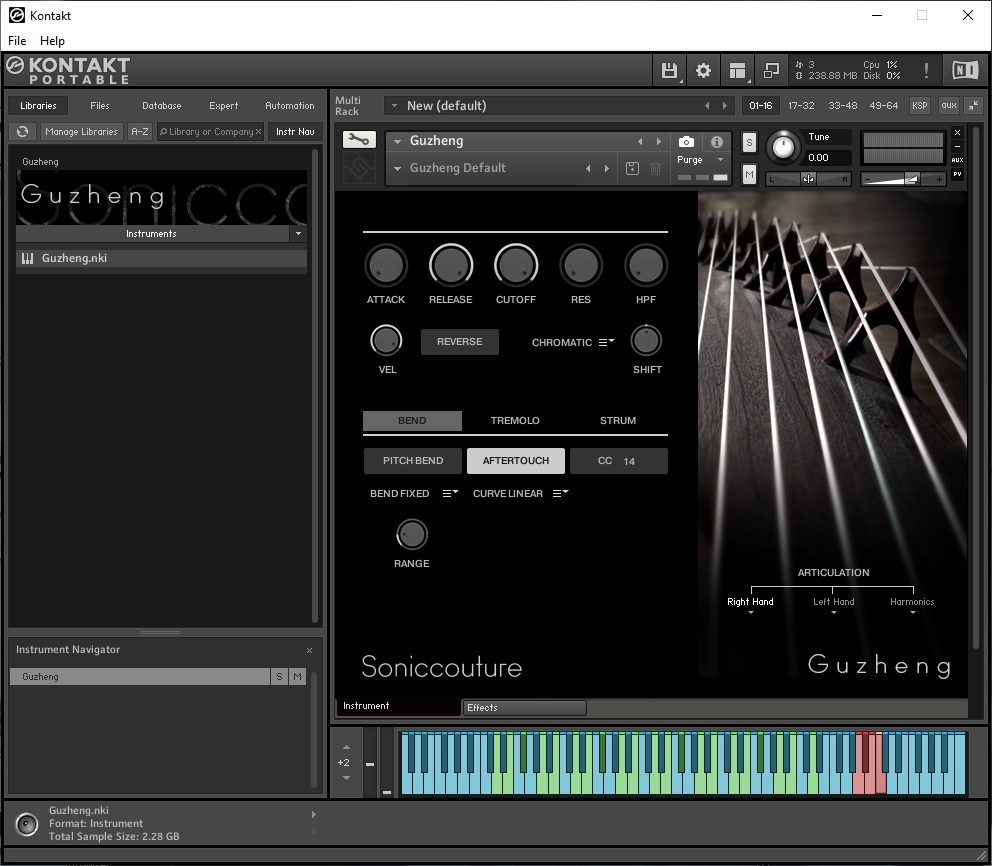Toggle the AUX sends button
This screenshot has height=866, width=992.
(957, 160)
